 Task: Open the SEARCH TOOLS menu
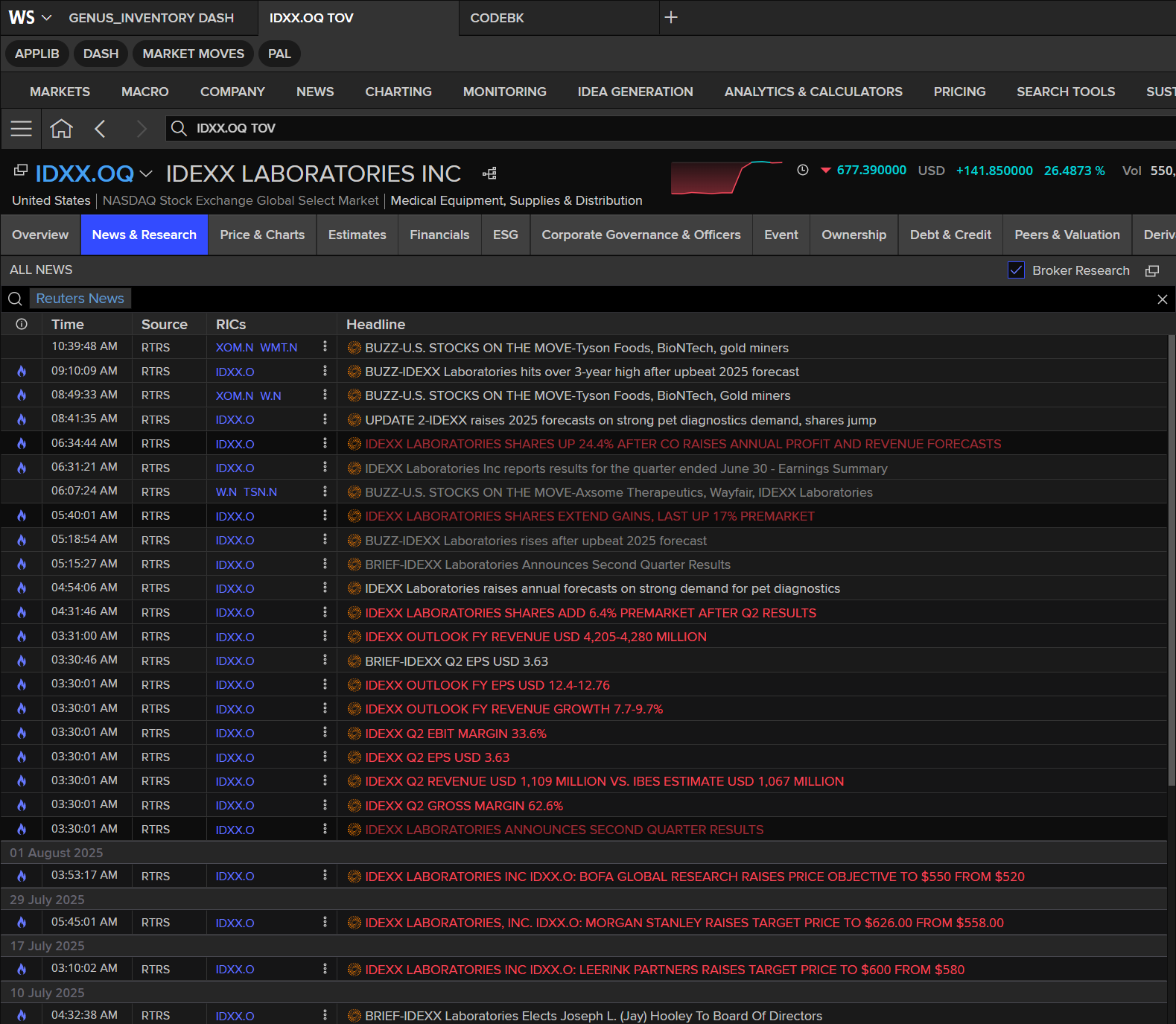[x=1066, y=92]
